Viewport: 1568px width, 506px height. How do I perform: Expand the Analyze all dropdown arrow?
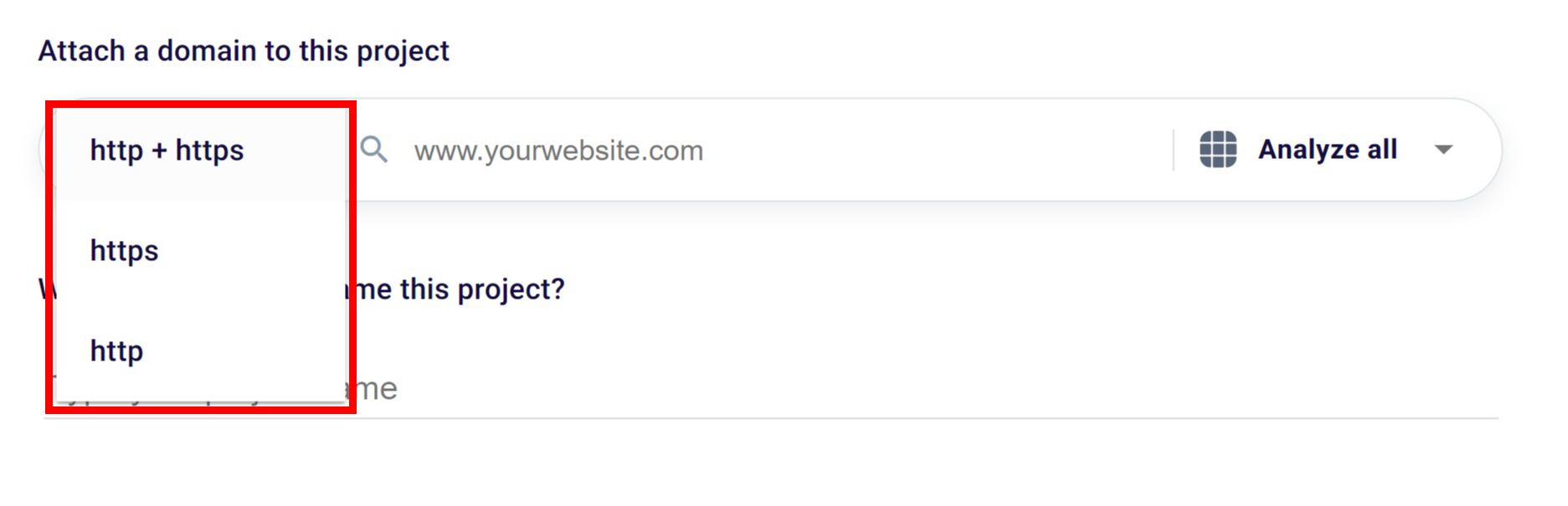(1442, 150)
